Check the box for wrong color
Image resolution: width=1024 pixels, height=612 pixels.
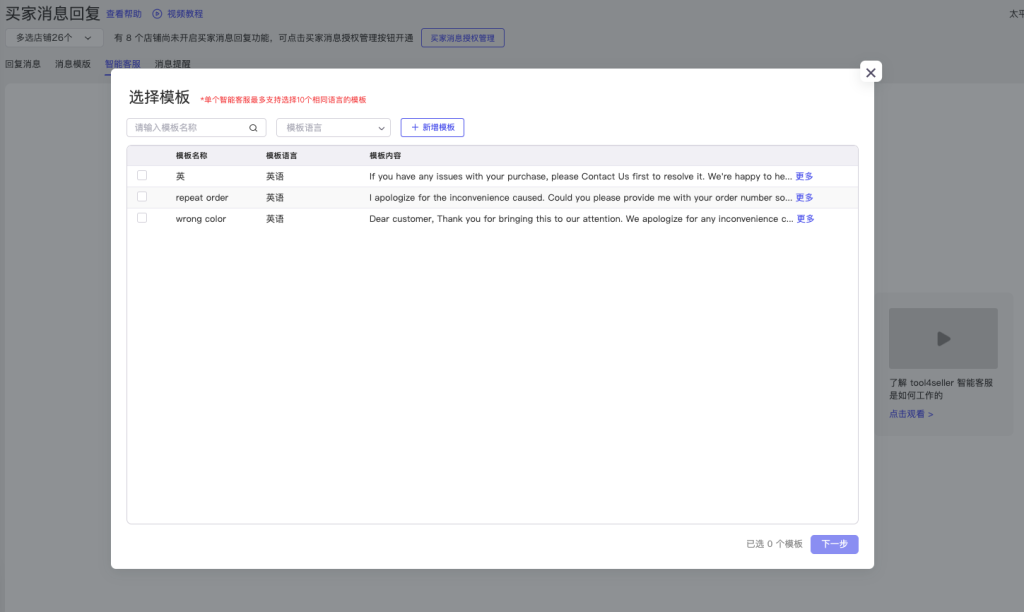(x=142, y=218)
